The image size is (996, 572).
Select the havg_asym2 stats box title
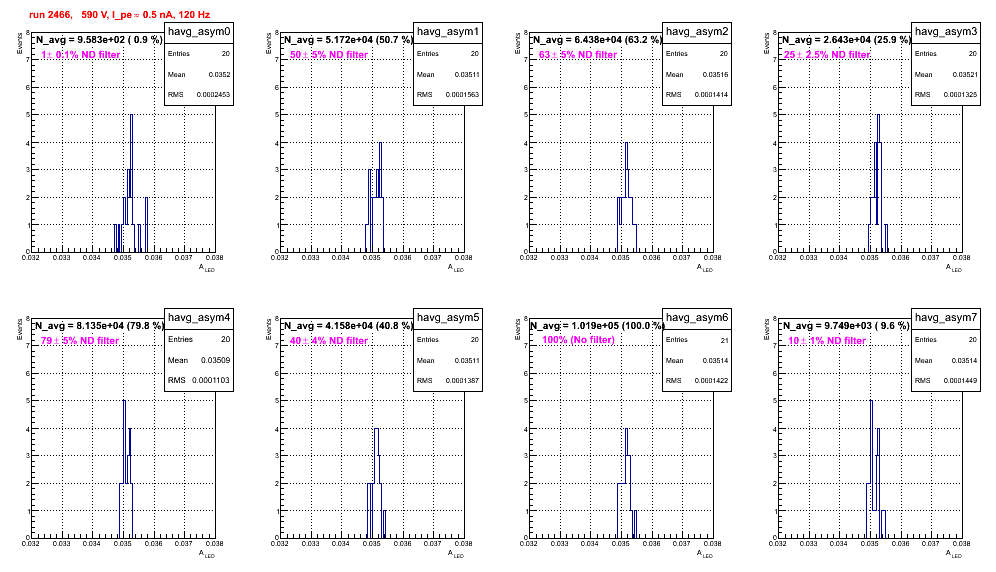pyautogui.click(x=697, y=32)
